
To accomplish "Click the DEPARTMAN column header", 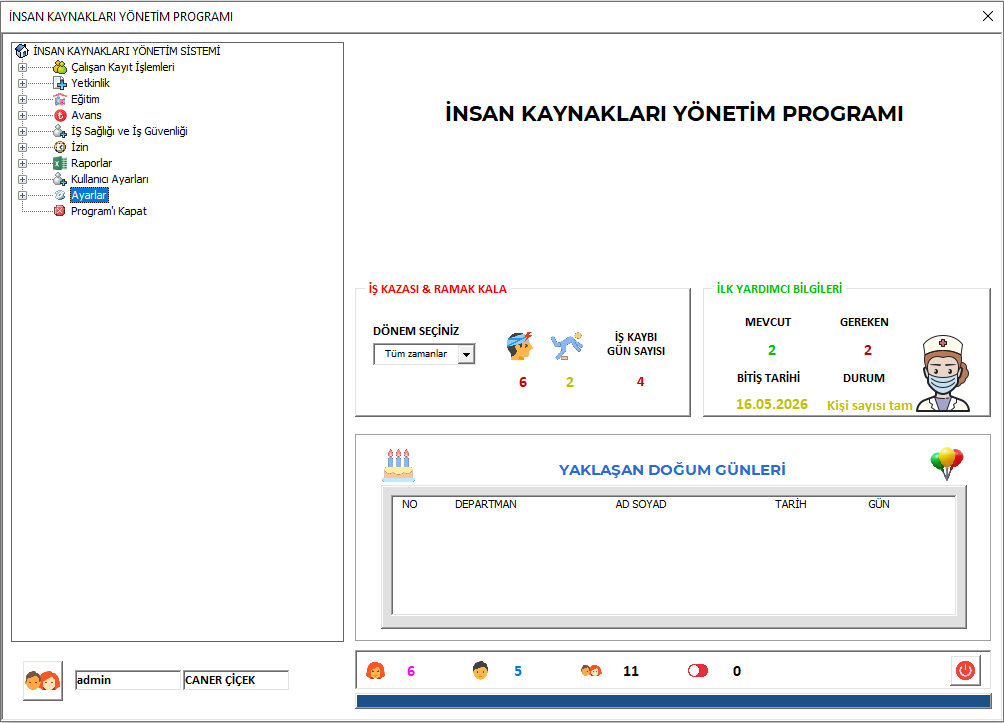I will pyautogui.click(x=485, y=504).
